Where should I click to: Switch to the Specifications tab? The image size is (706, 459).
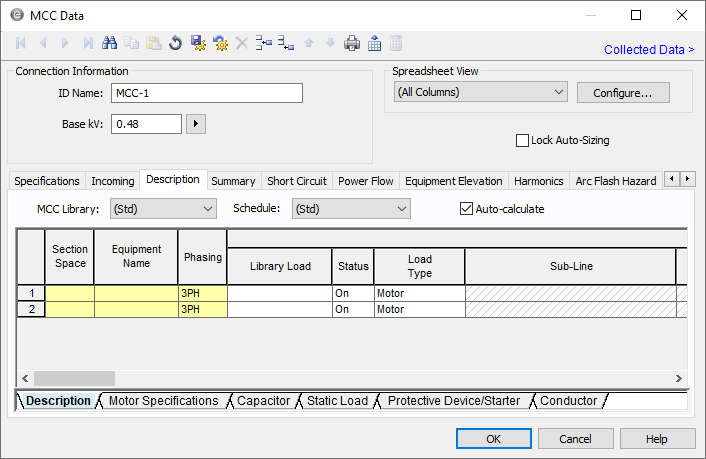[x=47, y=181]
